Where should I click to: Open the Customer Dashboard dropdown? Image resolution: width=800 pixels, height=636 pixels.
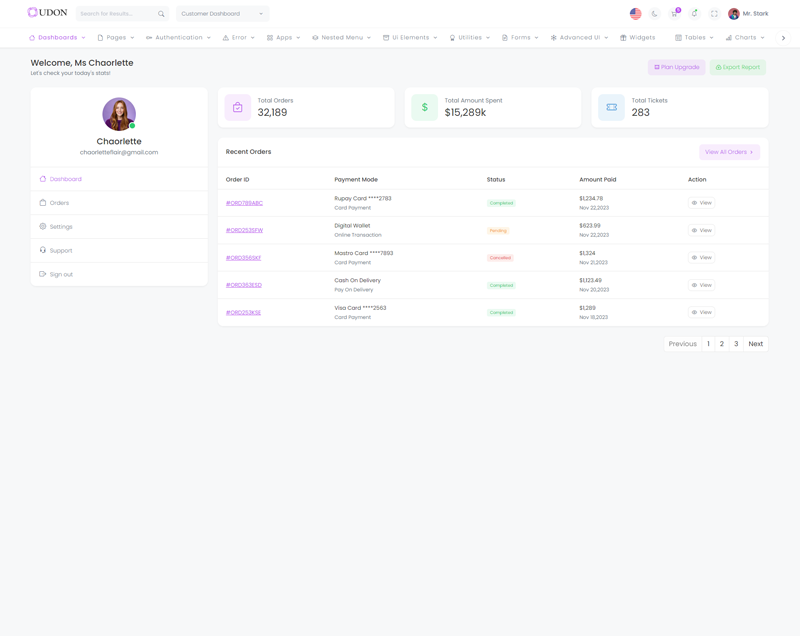[x=222, y=14]
